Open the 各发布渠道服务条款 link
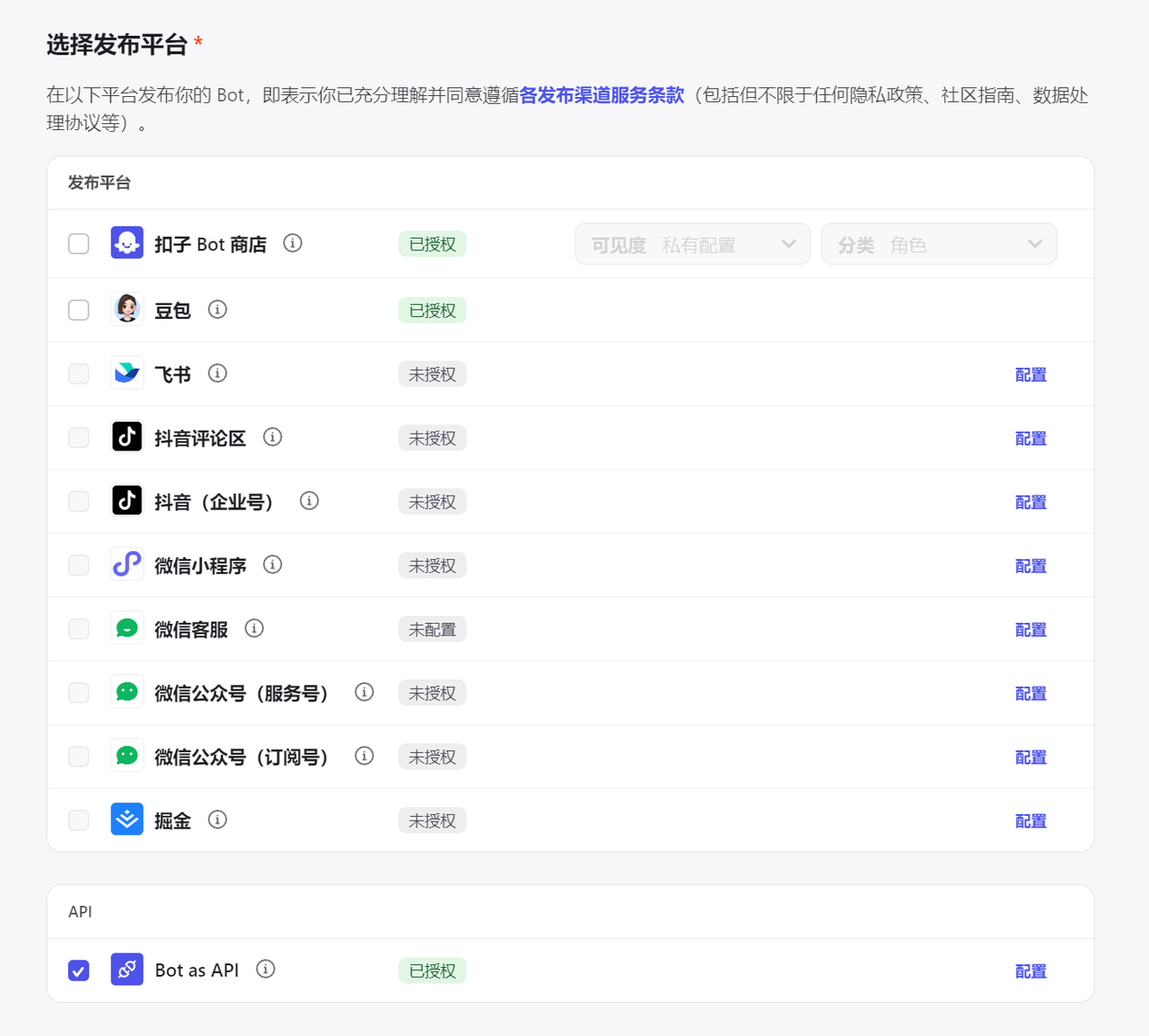Image resolution: width=1149 pixels, height=1036 pixels. (601, 95)
